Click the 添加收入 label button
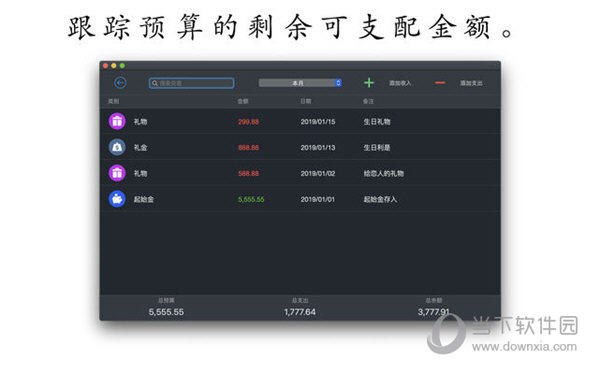 400,83
